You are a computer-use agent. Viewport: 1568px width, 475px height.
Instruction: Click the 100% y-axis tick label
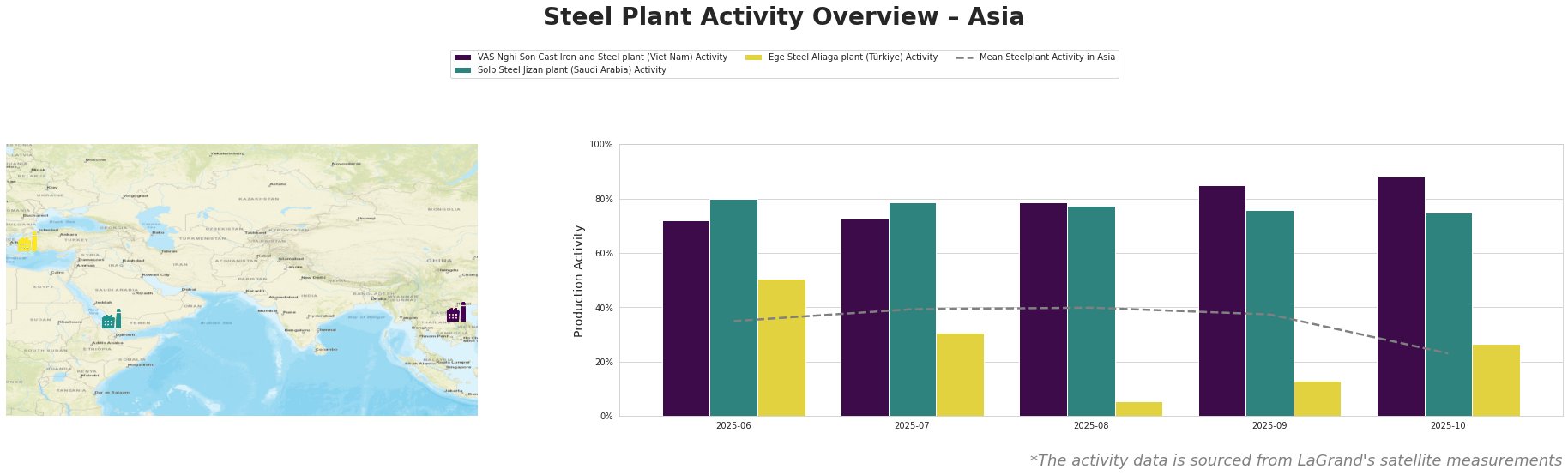point(601,145)
